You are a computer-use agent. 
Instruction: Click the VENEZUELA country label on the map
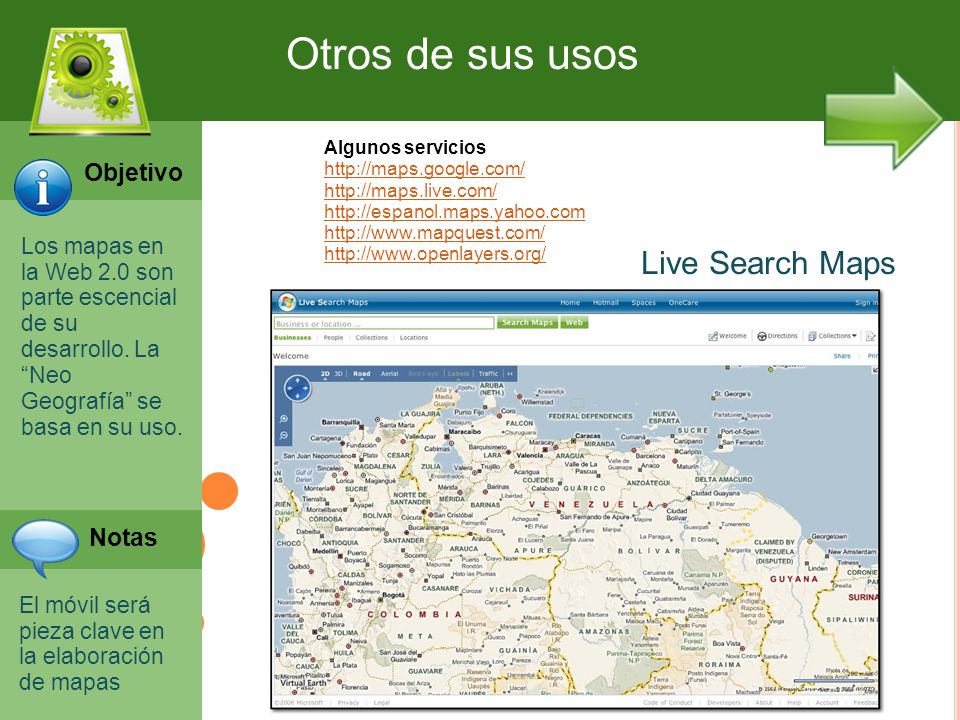click(592, 504)
